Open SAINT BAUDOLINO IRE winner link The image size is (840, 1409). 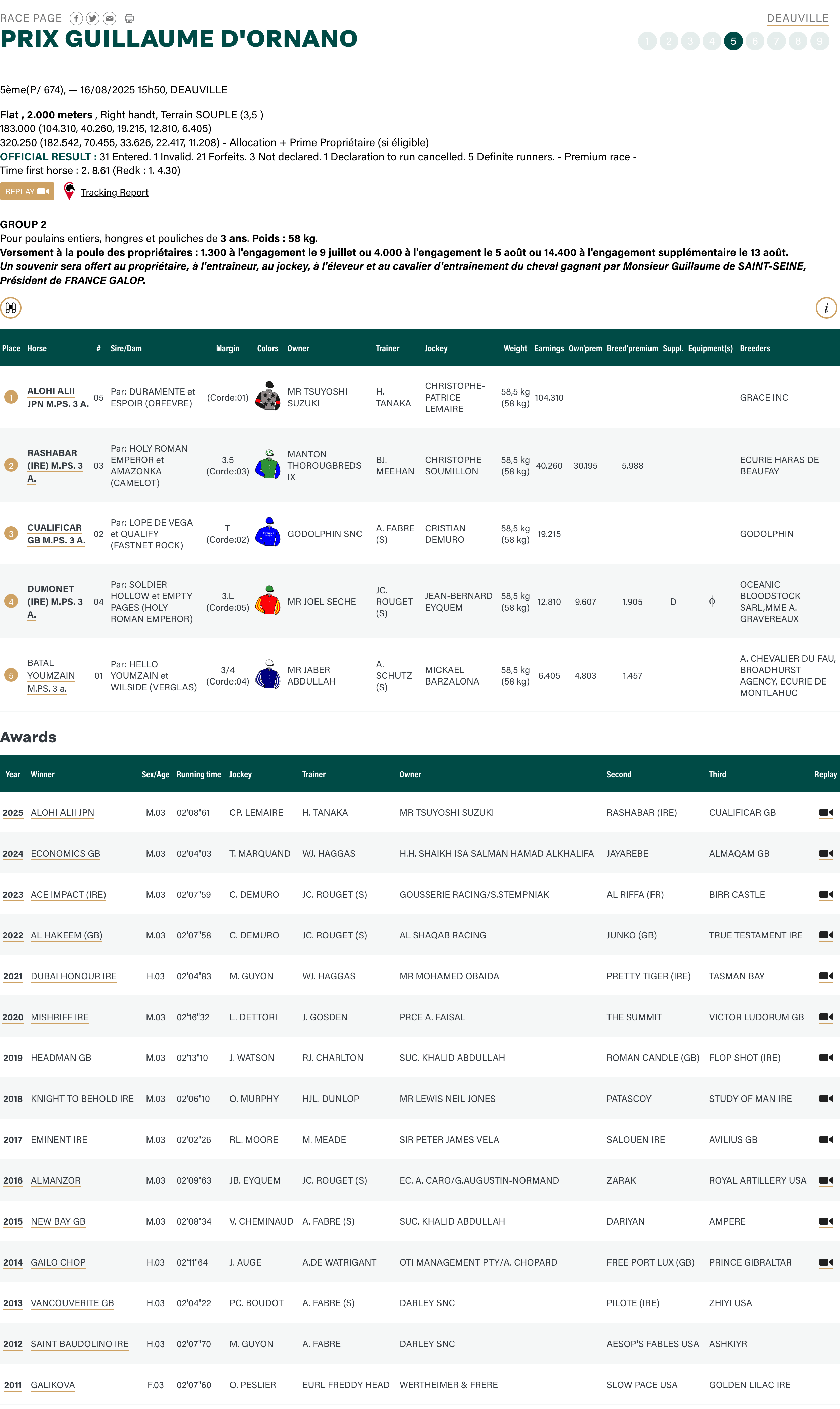[80, 1344]
